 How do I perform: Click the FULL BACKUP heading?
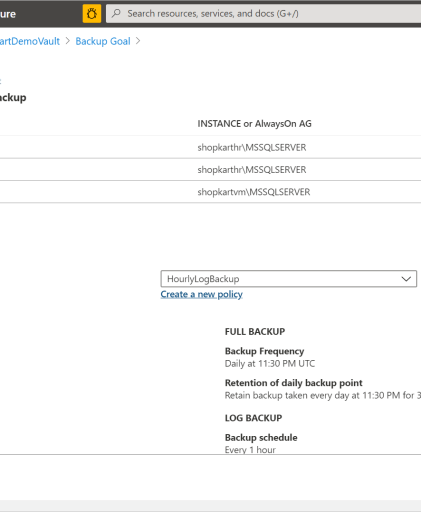tap(255, 332)
